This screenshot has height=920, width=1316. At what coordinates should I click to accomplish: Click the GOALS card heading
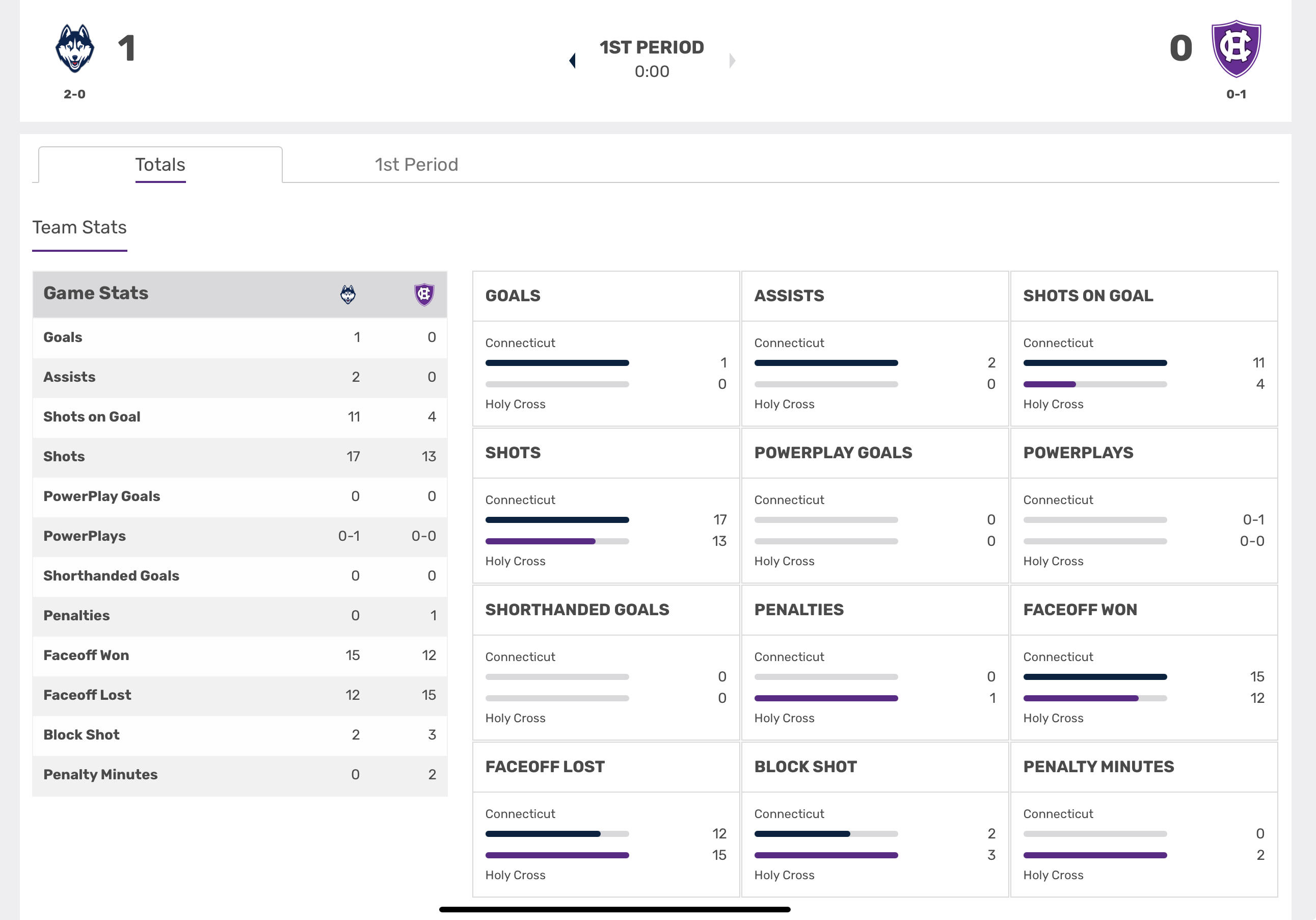(513, 296)
